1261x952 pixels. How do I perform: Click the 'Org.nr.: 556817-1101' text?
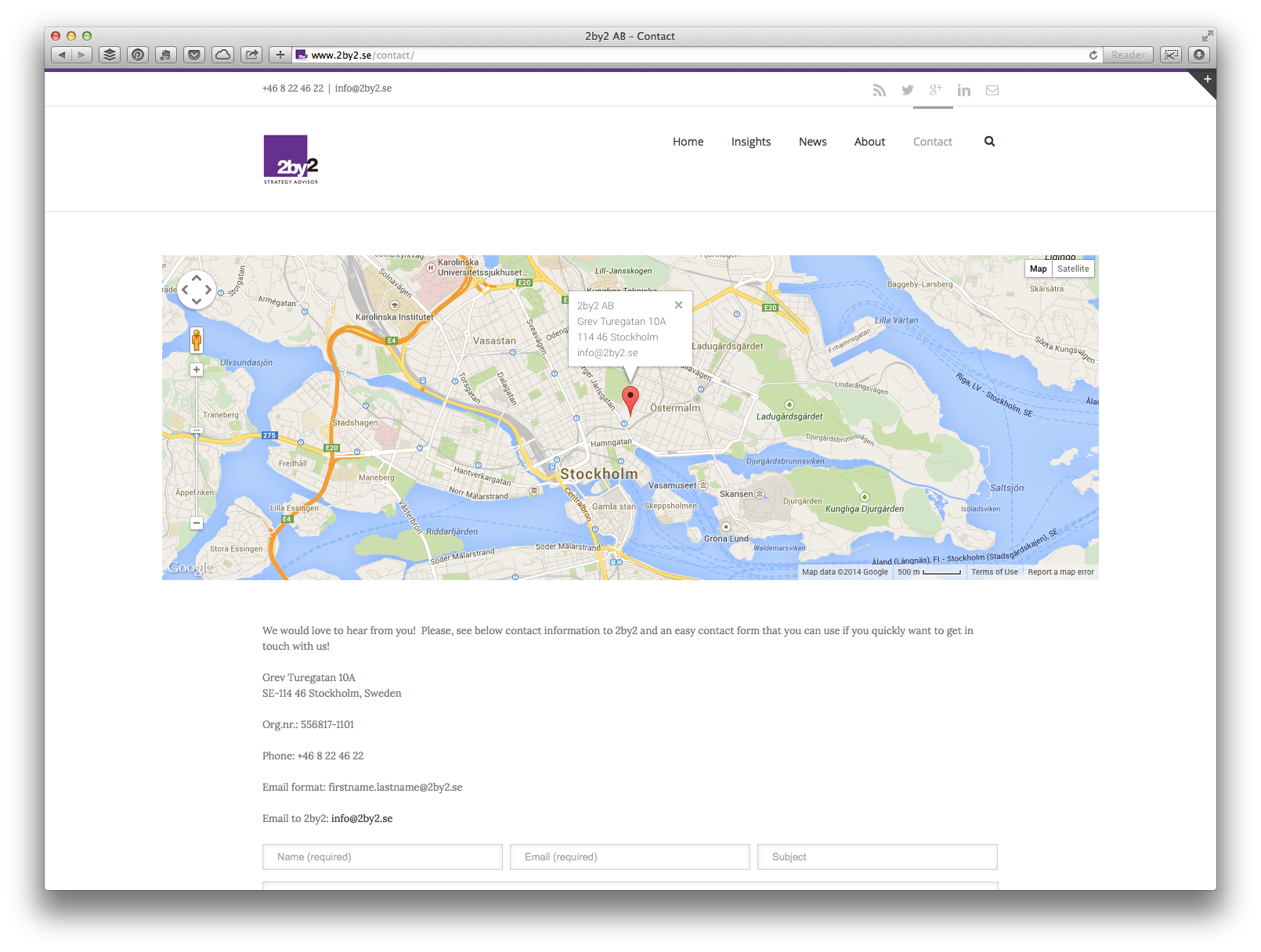tap(308, 724)
